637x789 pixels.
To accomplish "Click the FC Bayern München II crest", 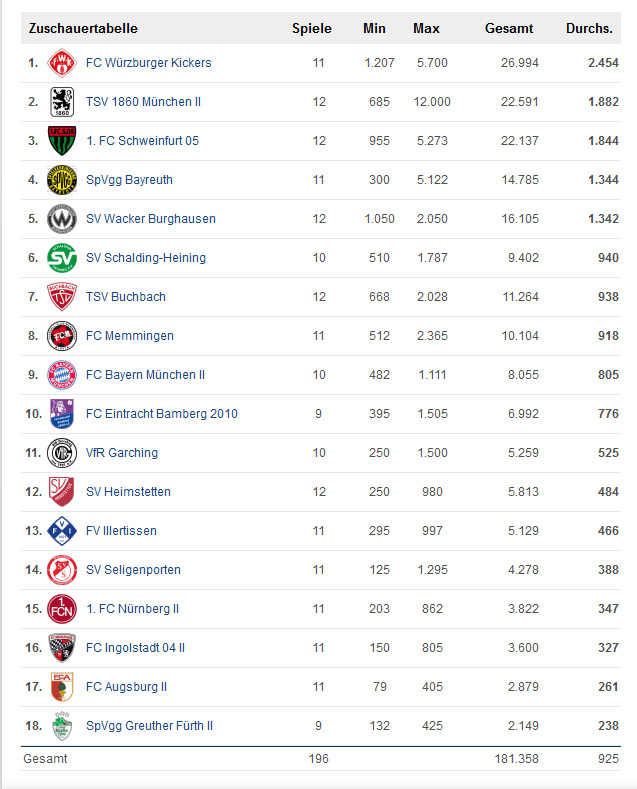I will (x=62, y=375).
